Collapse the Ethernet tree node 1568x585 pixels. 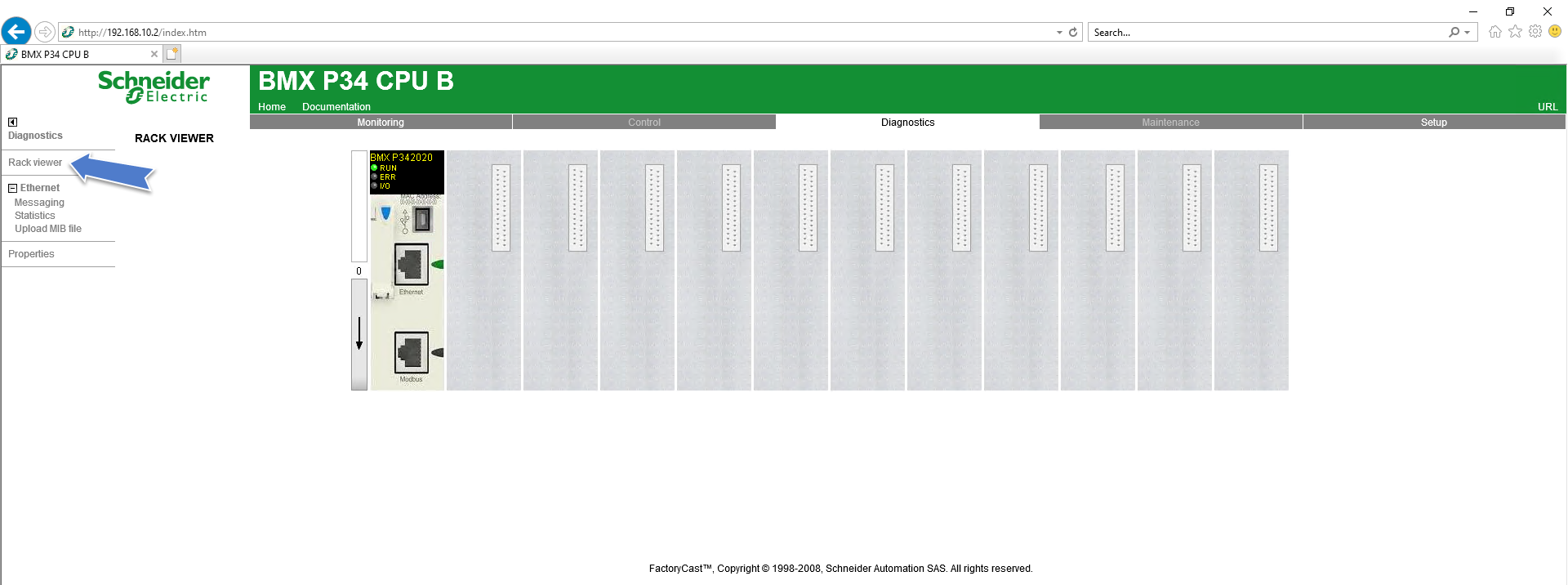pyautogui.click(x=12, y=188)
